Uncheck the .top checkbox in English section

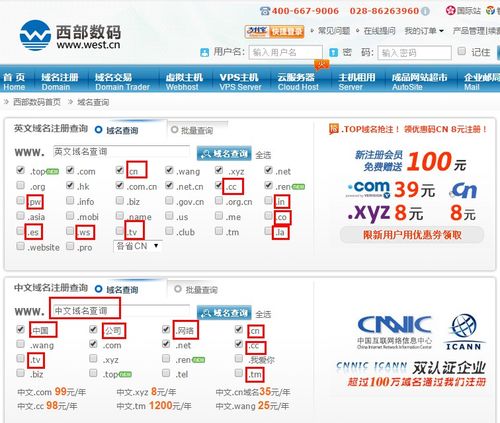pyautogui.click(x=21, y=170)
